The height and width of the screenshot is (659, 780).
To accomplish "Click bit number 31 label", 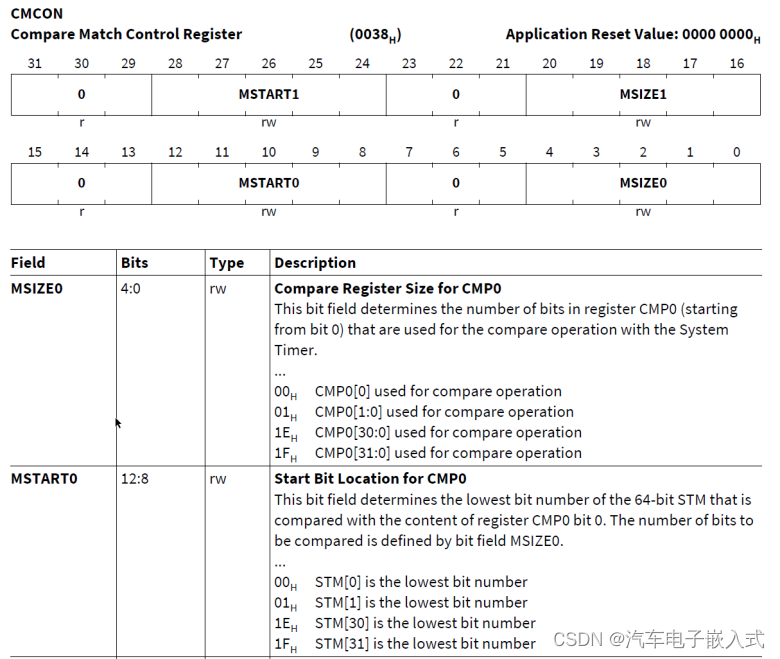I will [x=34, y=64].
